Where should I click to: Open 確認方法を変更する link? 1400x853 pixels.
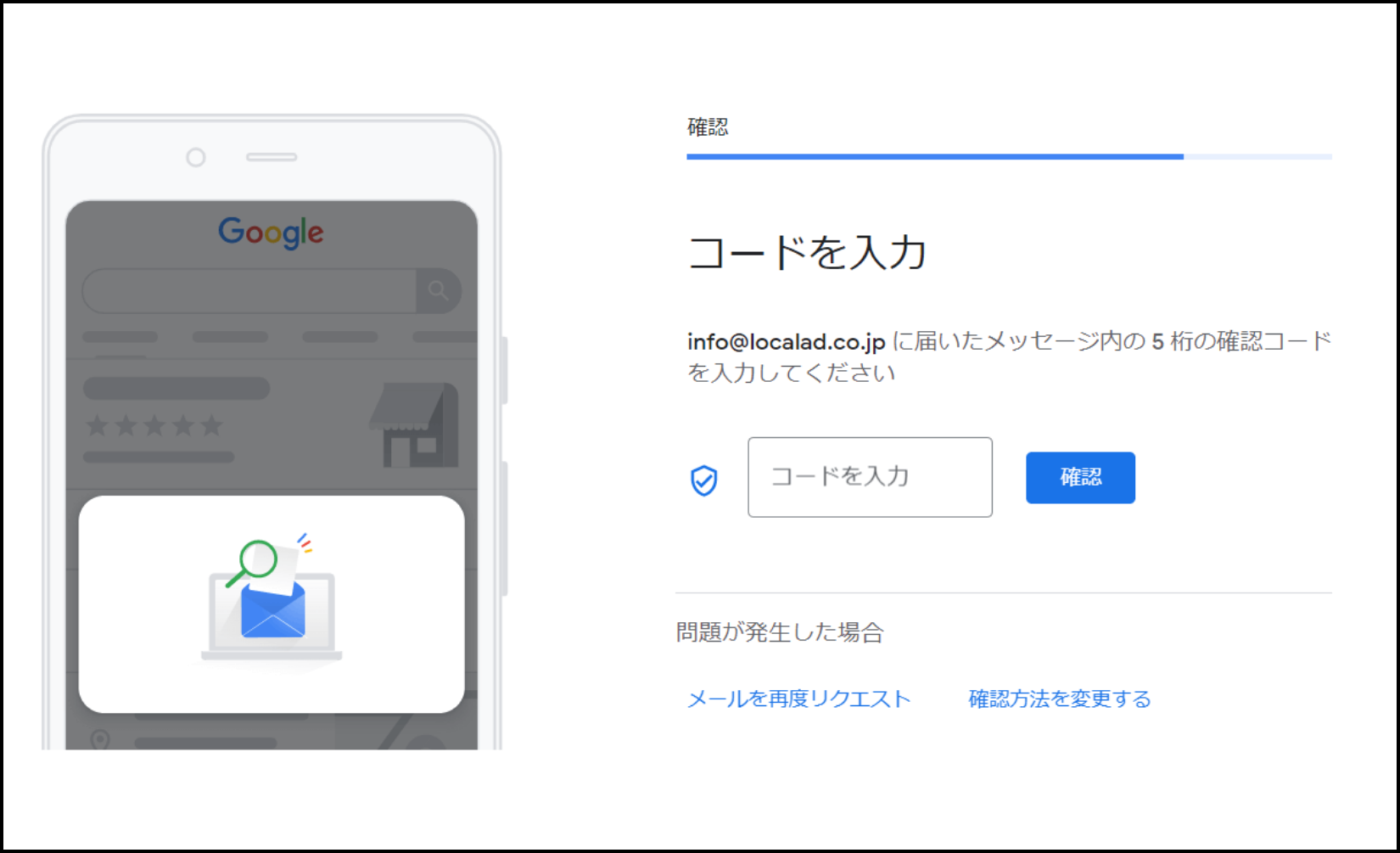click(1060, 699)
